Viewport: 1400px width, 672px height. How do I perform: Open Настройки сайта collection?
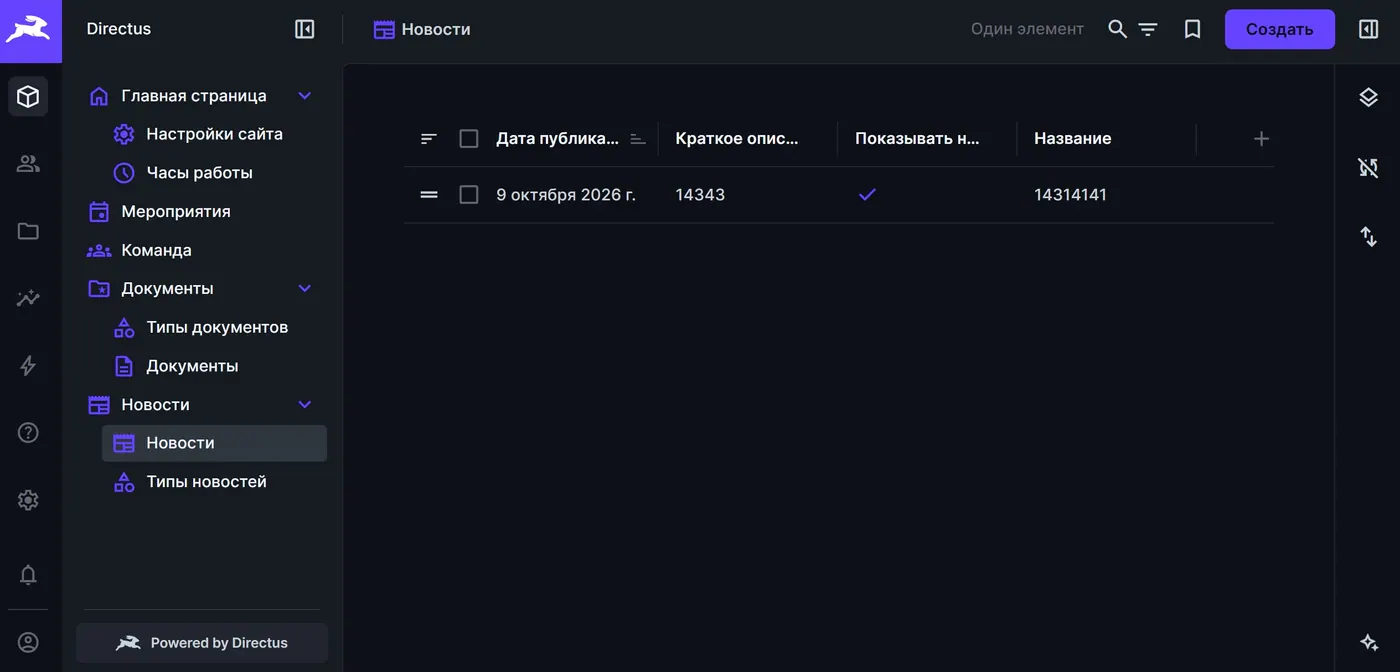point(214,134)
